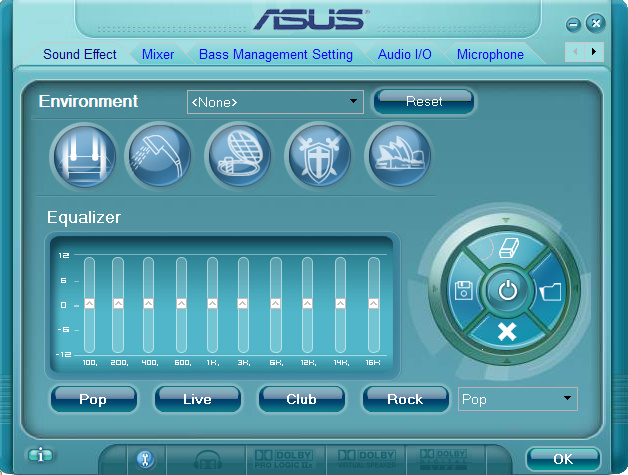Click the Reset button
The width and height of the screenshot is (628, 475).
click(x=424, y=101)
